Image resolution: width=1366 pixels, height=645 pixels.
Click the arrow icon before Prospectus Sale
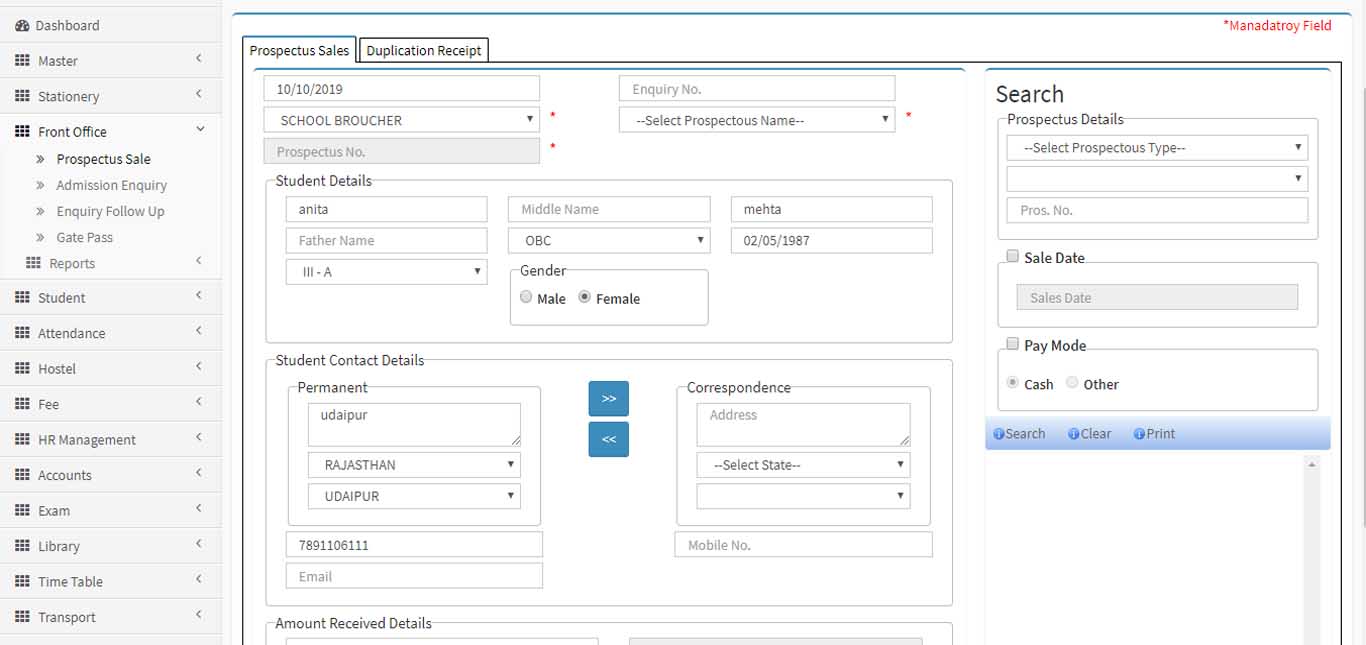(x=41, y=159)
